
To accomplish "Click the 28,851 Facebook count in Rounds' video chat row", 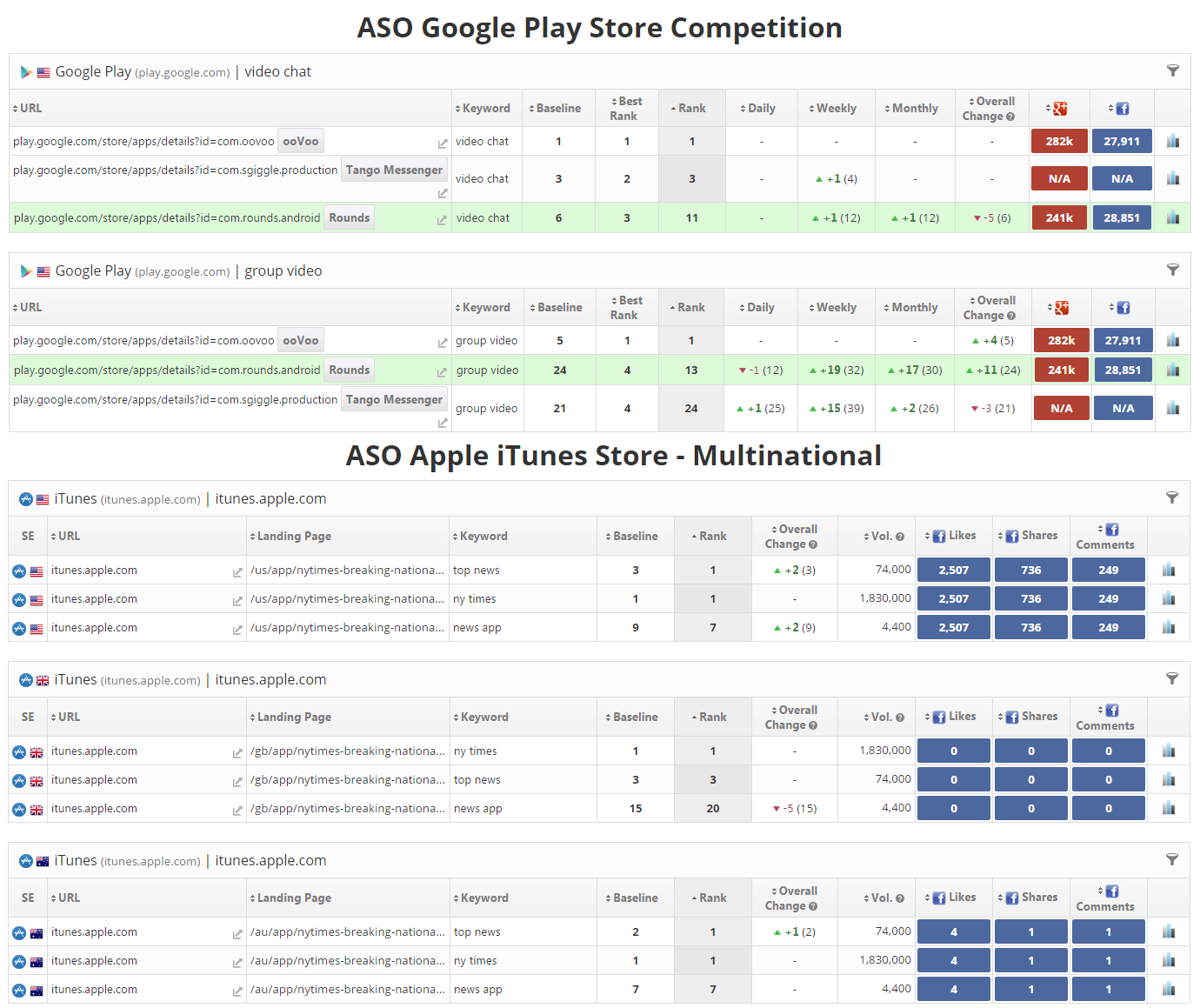I will (1122, 217).
